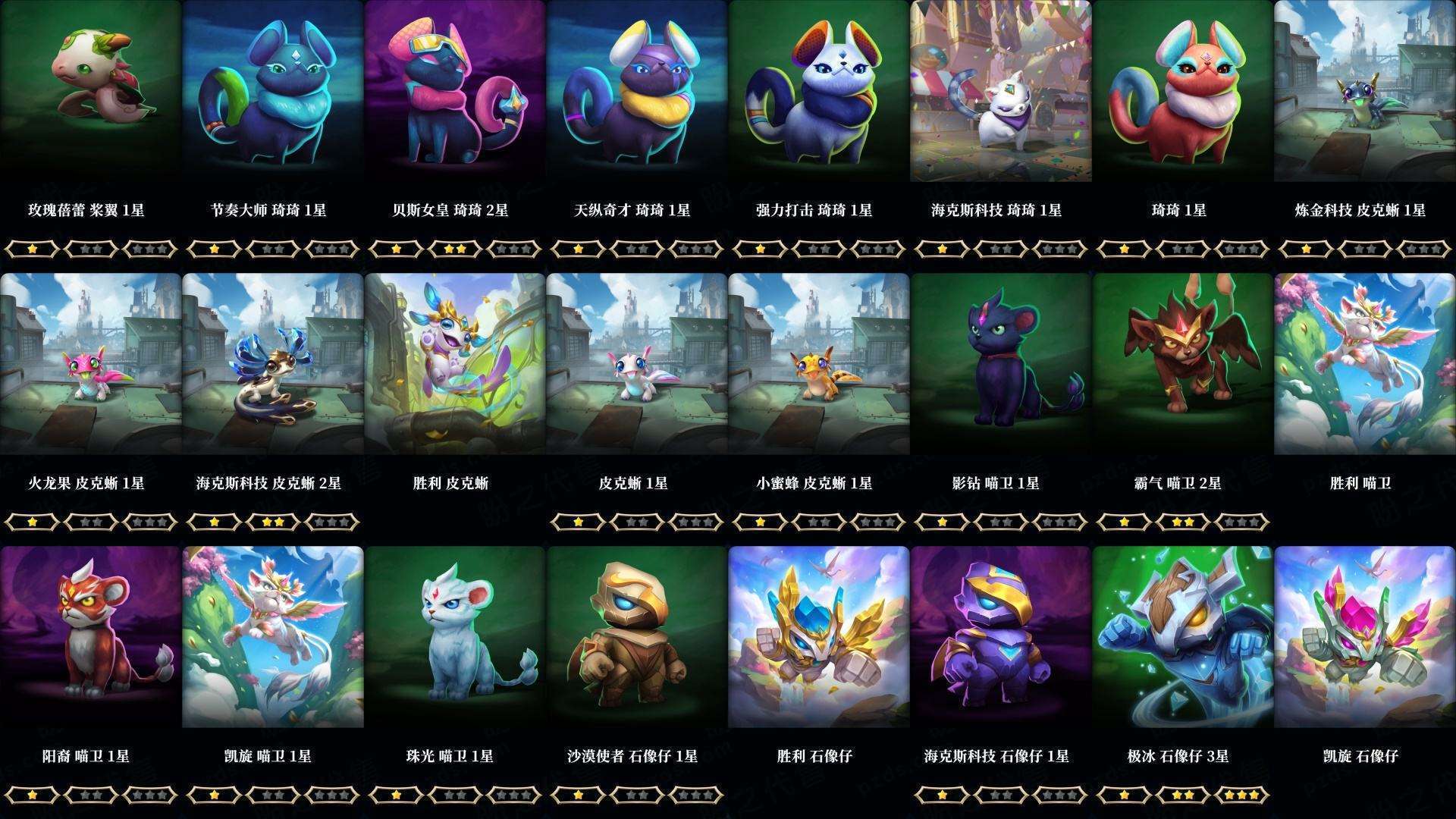Pick the 胜利 皮克蜥 portrait
Screen dimensions: 1456x819
point(454,364)
